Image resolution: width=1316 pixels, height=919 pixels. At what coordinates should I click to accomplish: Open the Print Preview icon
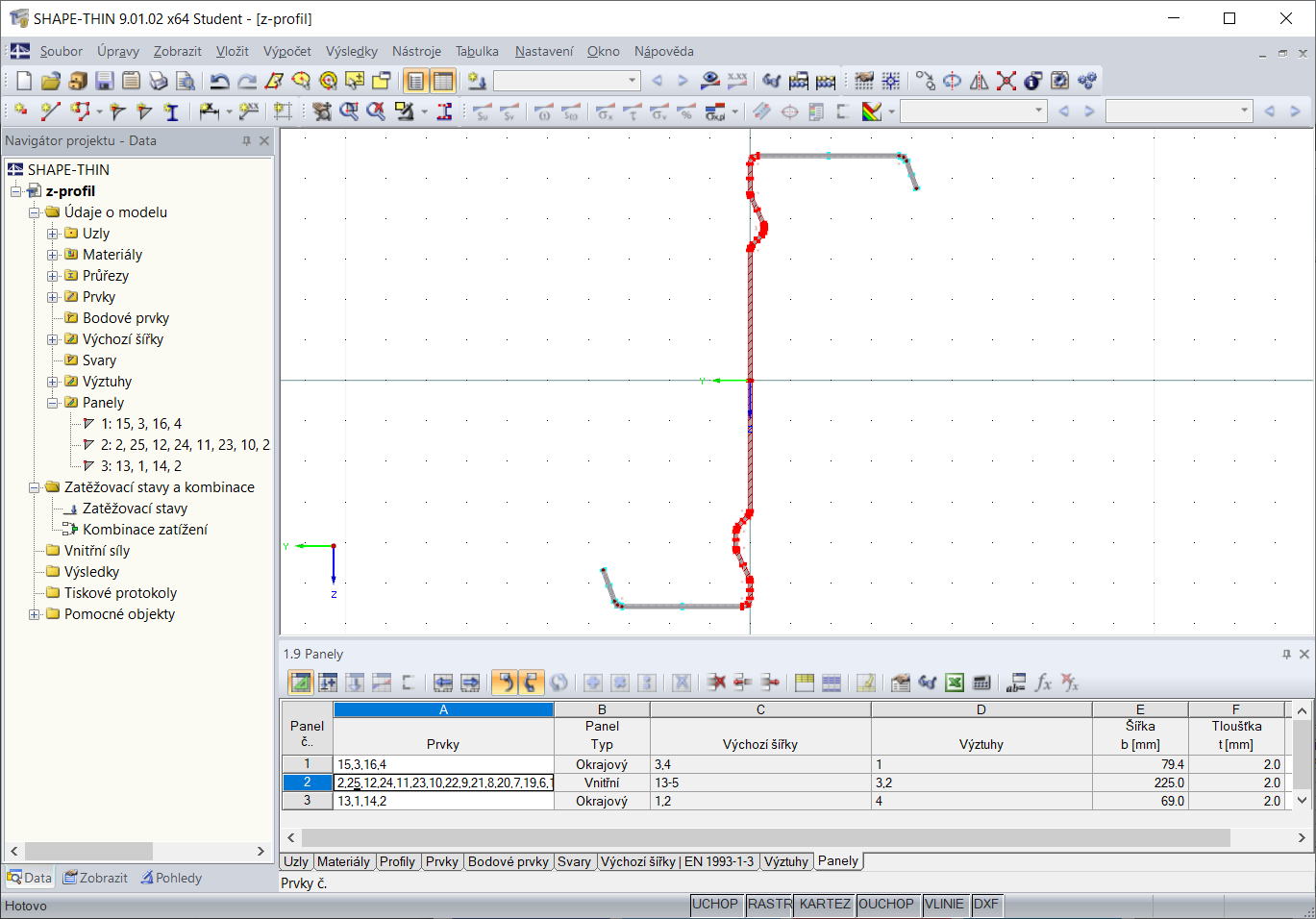[x=186, y=81]
